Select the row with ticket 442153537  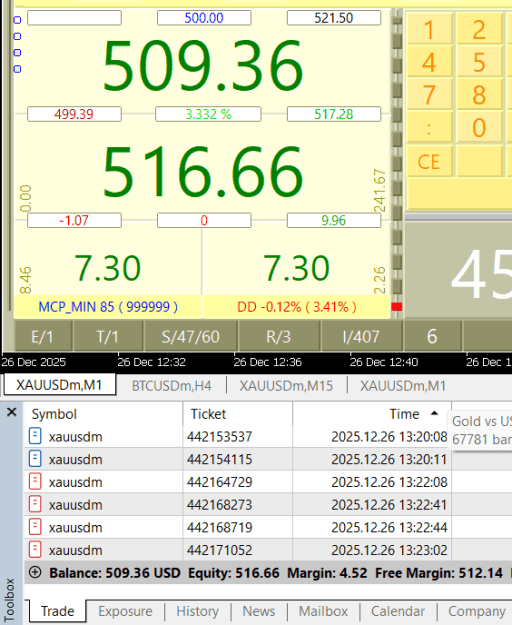(x=238, y=436)
